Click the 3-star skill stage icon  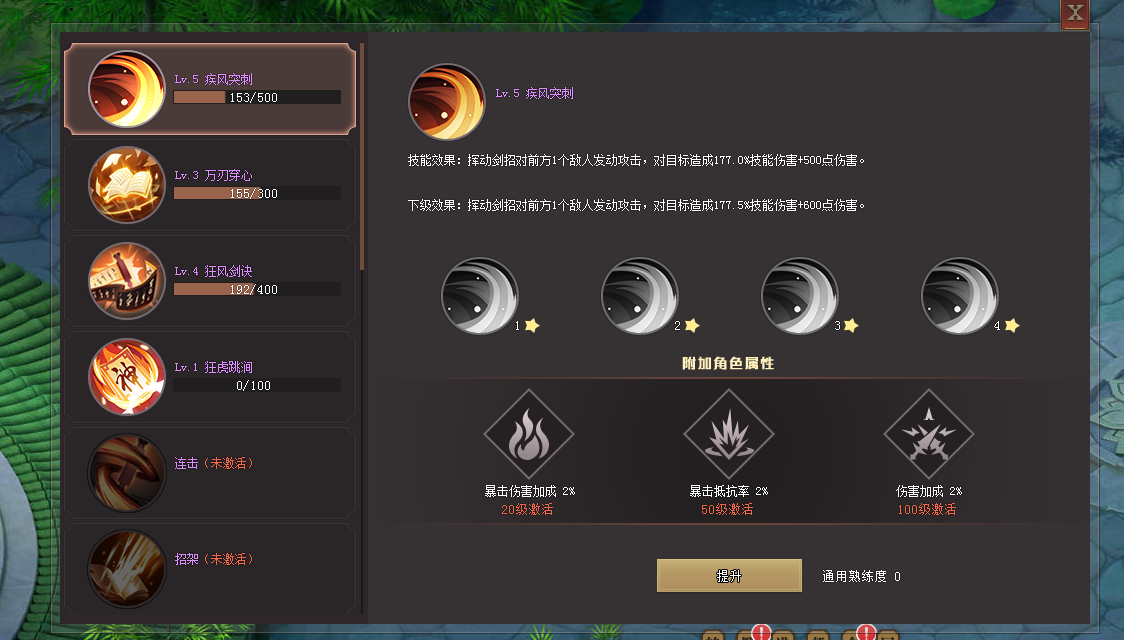click(x=799, y=296)
